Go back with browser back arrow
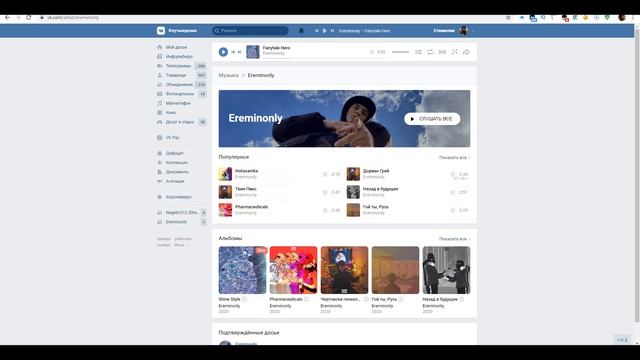Image resolution: width=640 pixels, height=360 pixels. (x=7, y=18)
